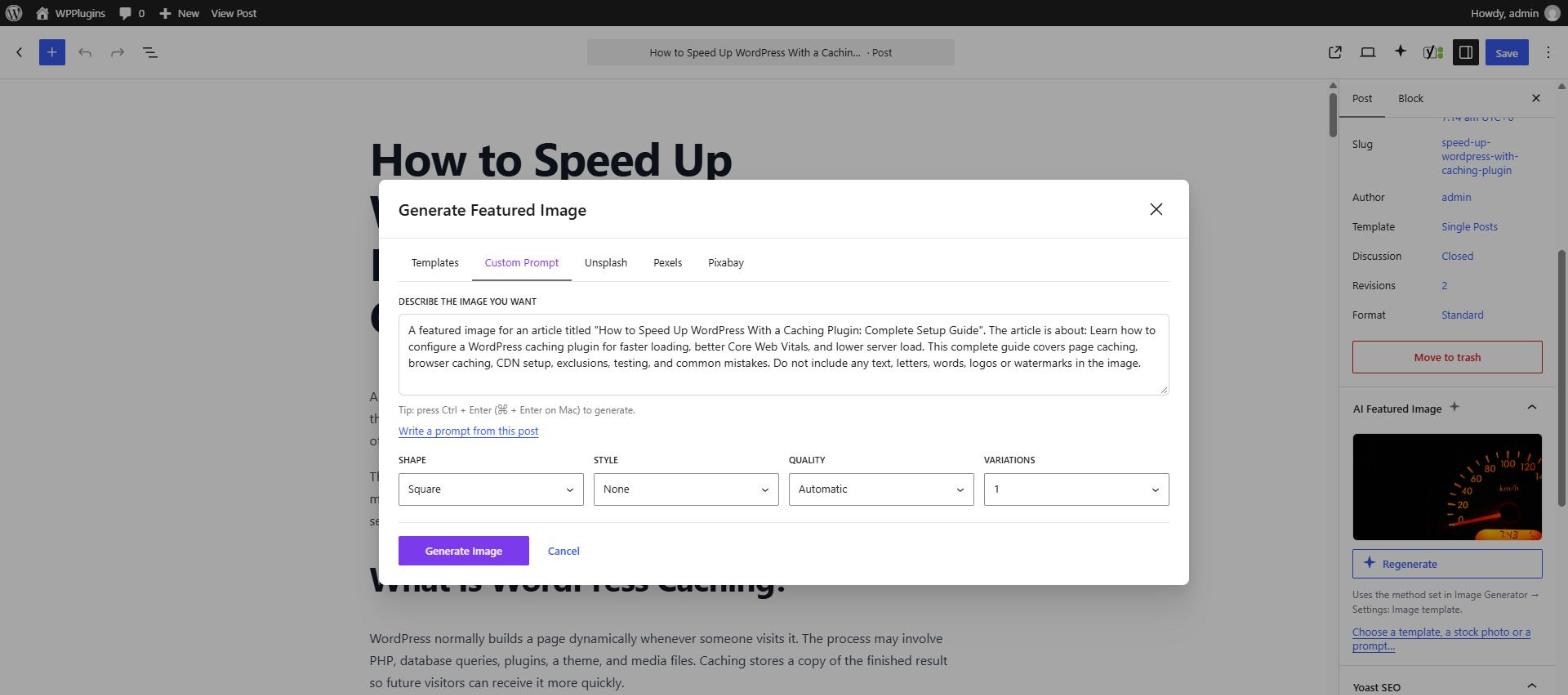Click the WordPress logo in the admin bar
The width and height of the screenshot is (1568, 695).
pyautogui.click(x=13, y=13)
